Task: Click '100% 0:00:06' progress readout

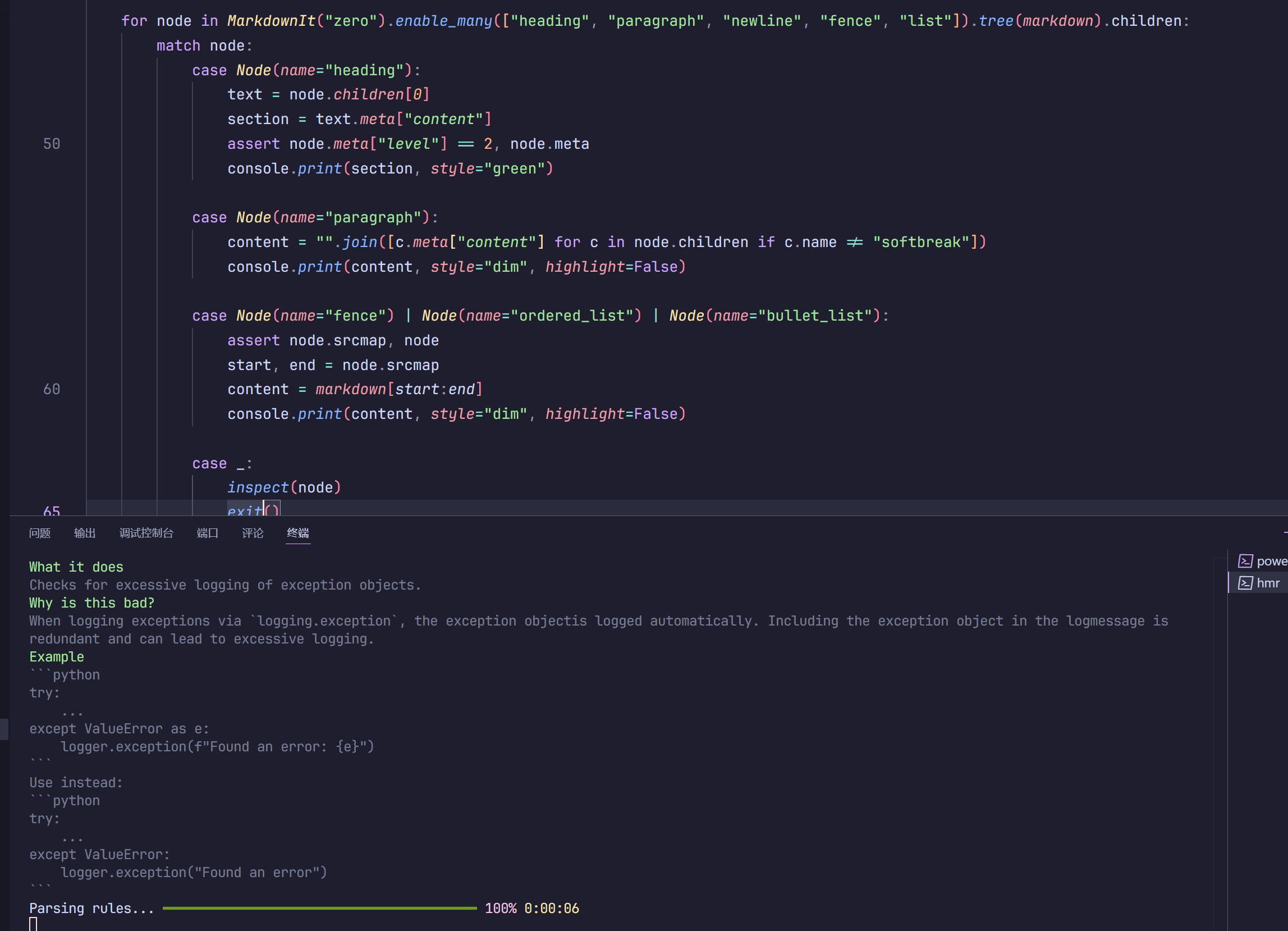Action: pos(531,909)
